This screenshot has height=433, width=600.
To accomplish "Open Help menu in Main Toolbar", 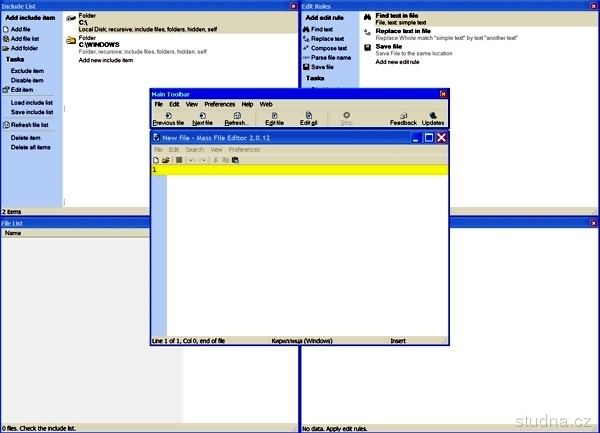I will (247, 104).
